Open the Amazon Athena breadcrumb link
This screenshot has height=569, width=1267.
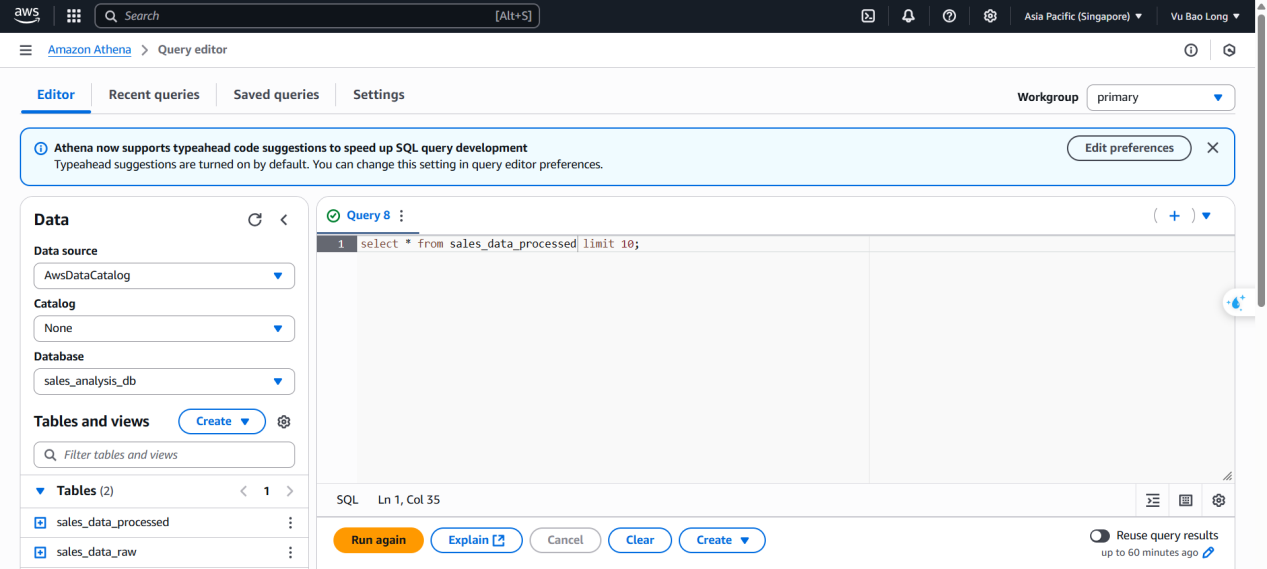(89, 50)
